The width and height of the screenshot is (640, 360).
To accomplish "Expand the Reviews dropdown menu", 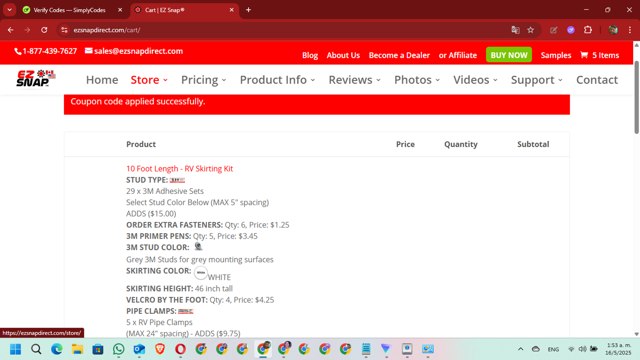I will point(354,80).
